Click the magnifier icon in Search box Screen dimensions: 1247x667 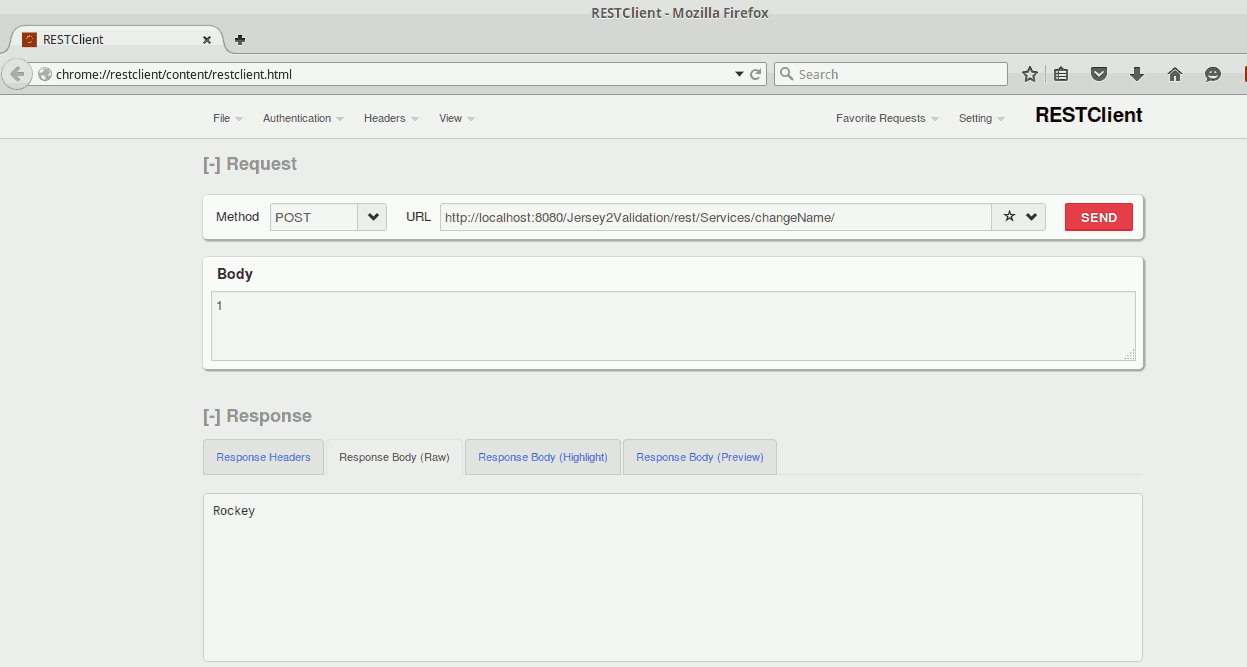click(x=786, y=74)
